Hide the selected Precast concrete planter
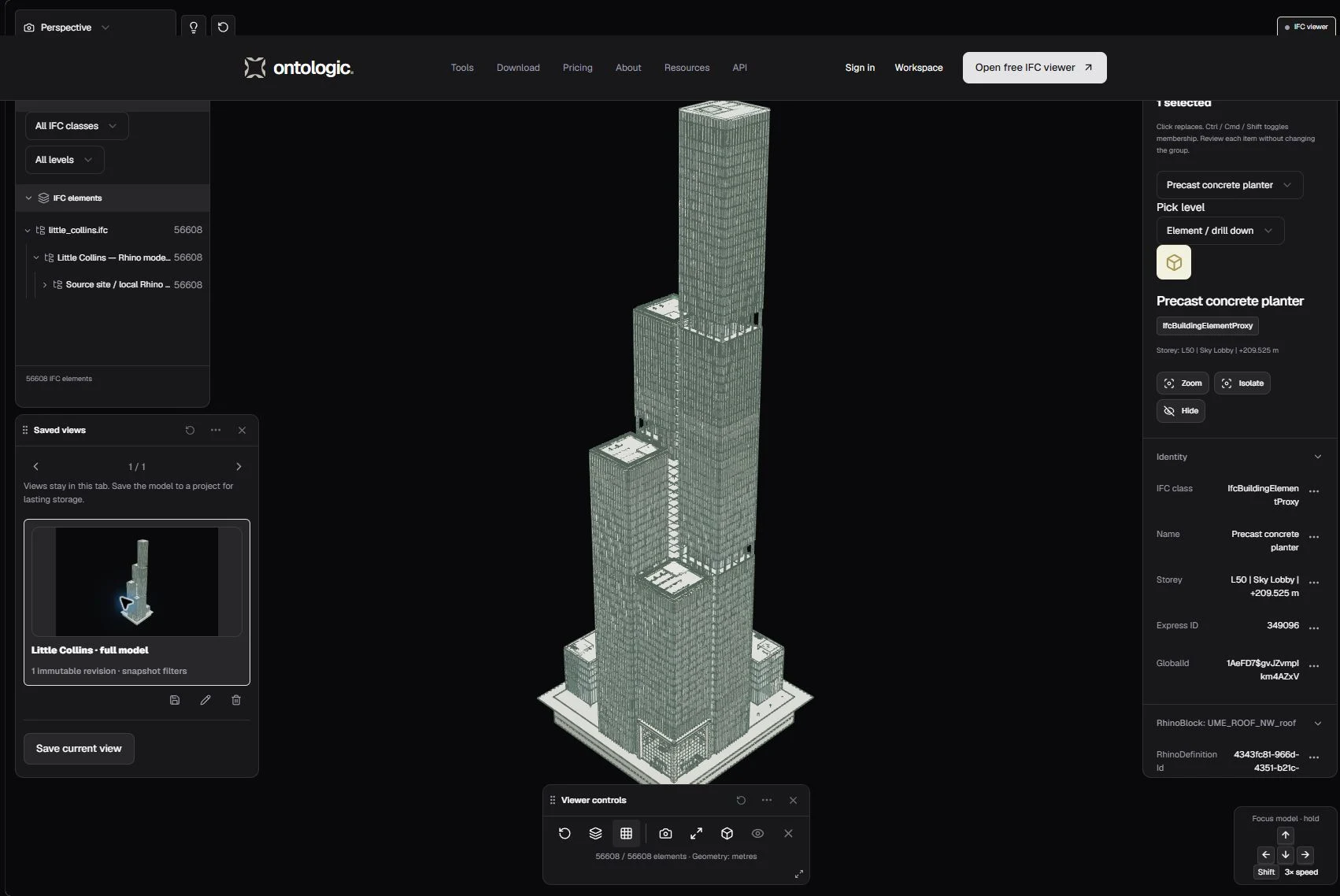The width and height of the screenshot is (1340, 896). [x=1181, y=411]
